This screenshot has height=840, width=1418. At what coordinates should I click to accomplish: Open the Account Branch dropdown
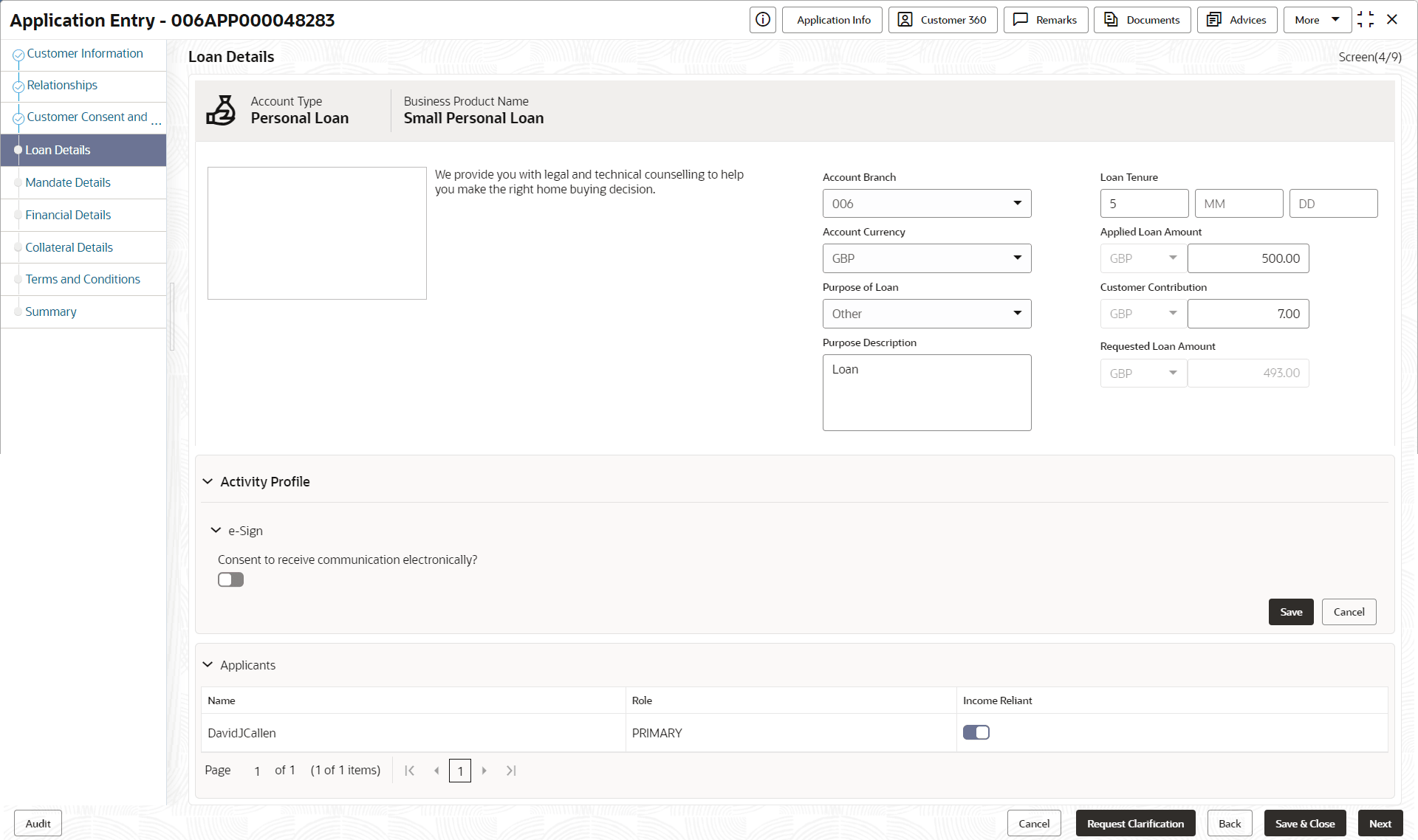926,204
